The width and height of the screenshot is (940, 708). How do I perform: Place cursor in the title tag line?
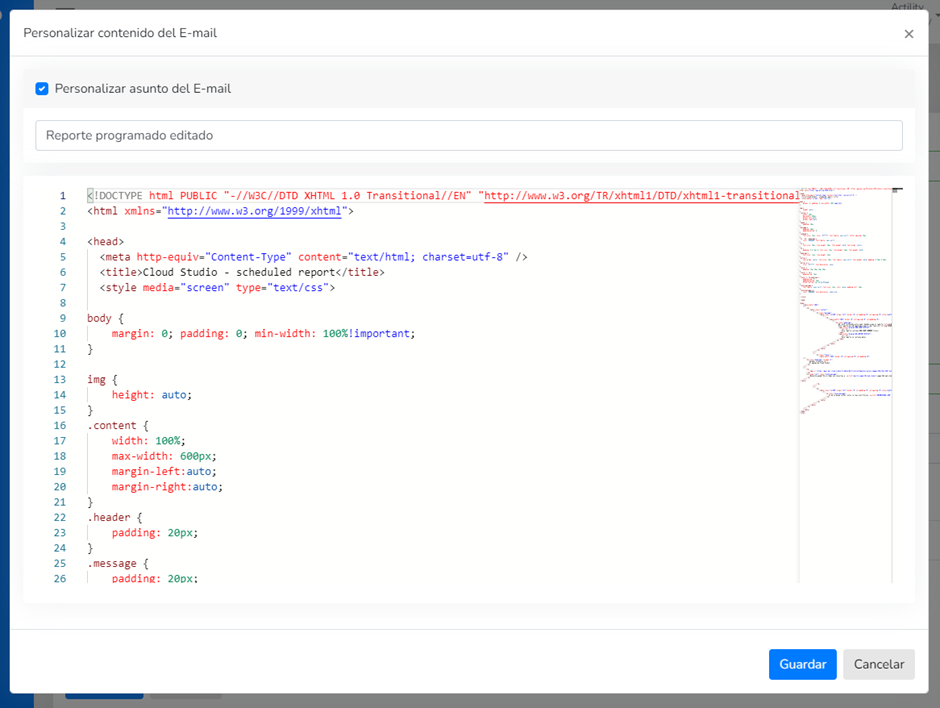(x=242, y=272)
